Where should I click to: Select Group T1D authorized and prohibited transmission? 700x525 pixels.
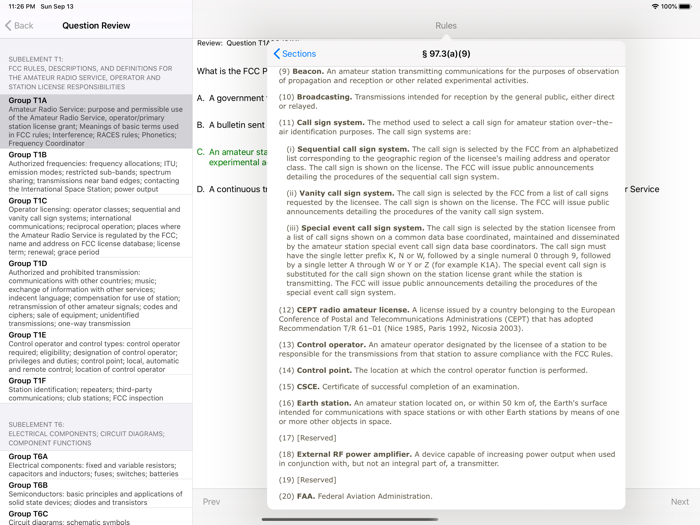pyautogui.click(x=96, y=293)
